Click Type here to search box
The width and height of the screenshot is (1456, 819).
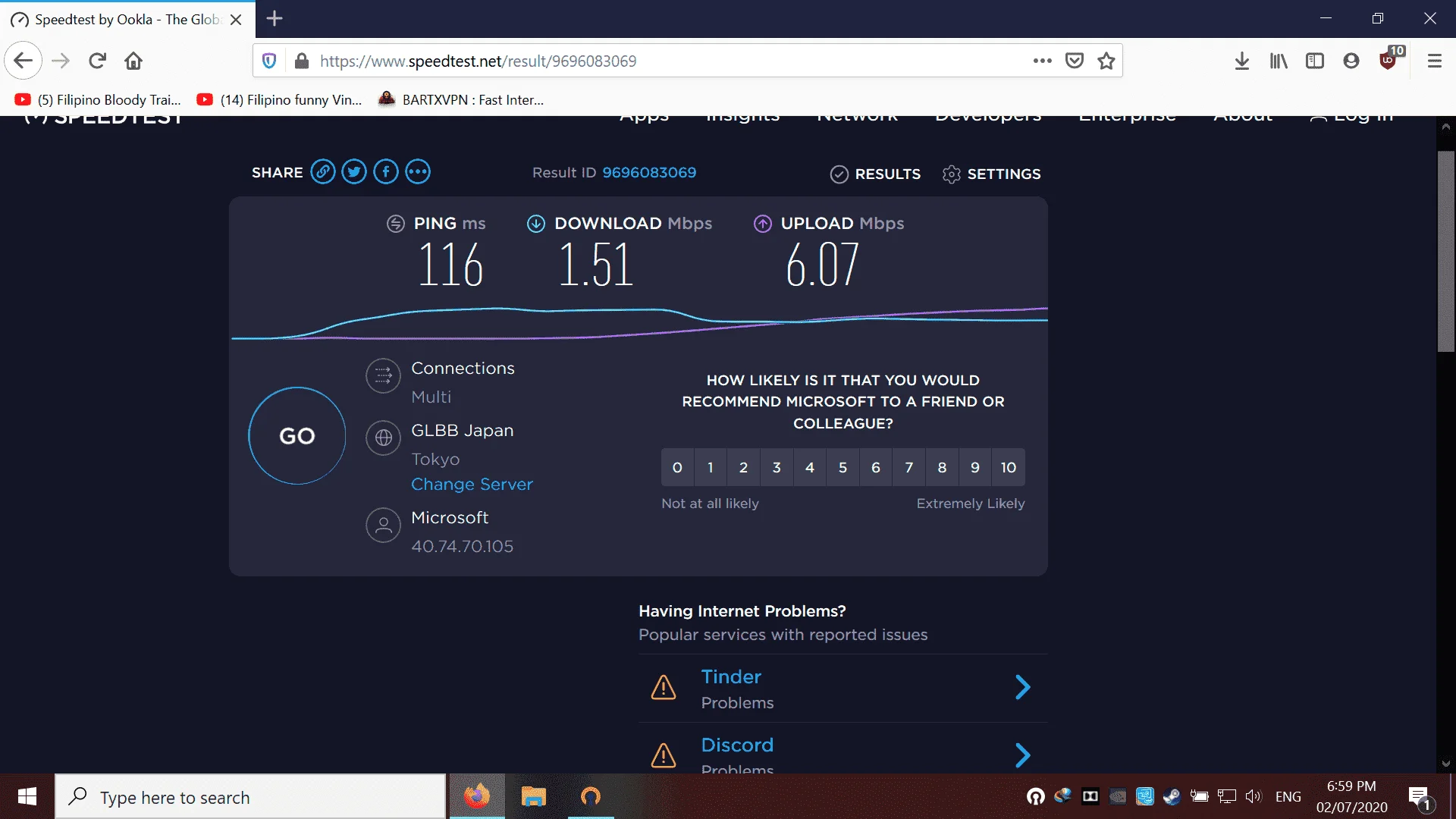[x=250, y=796]
